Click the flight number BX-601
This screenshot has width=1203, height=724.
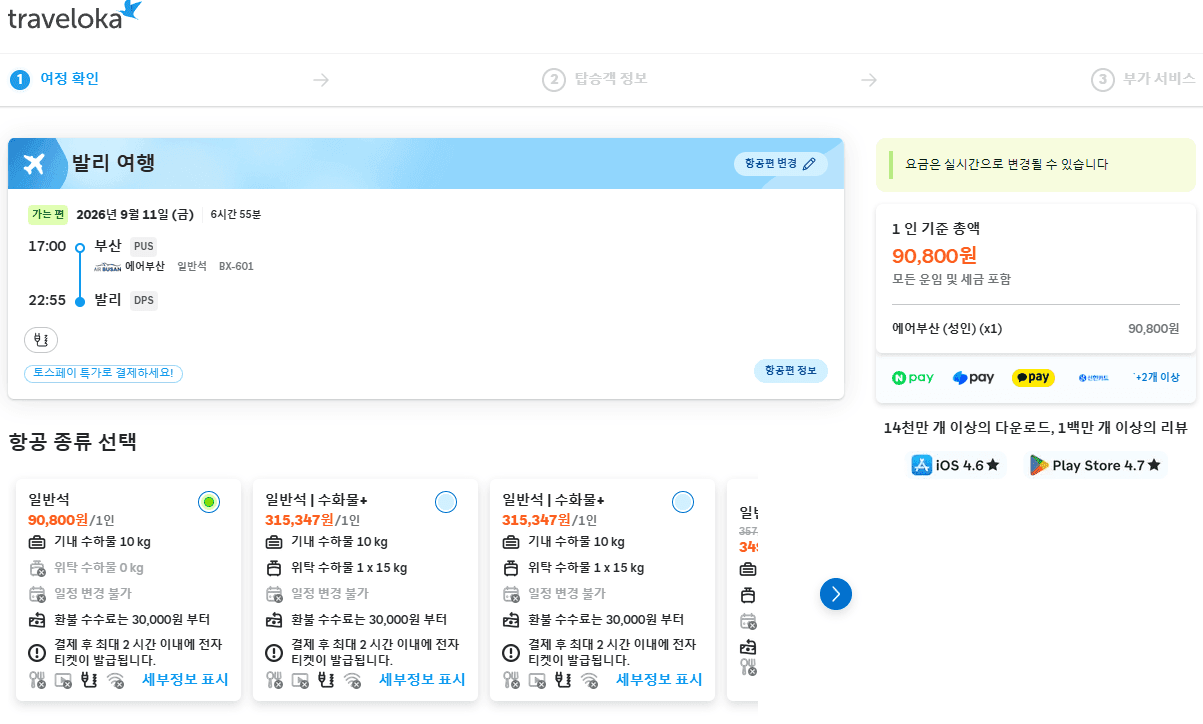click(236, 267)
